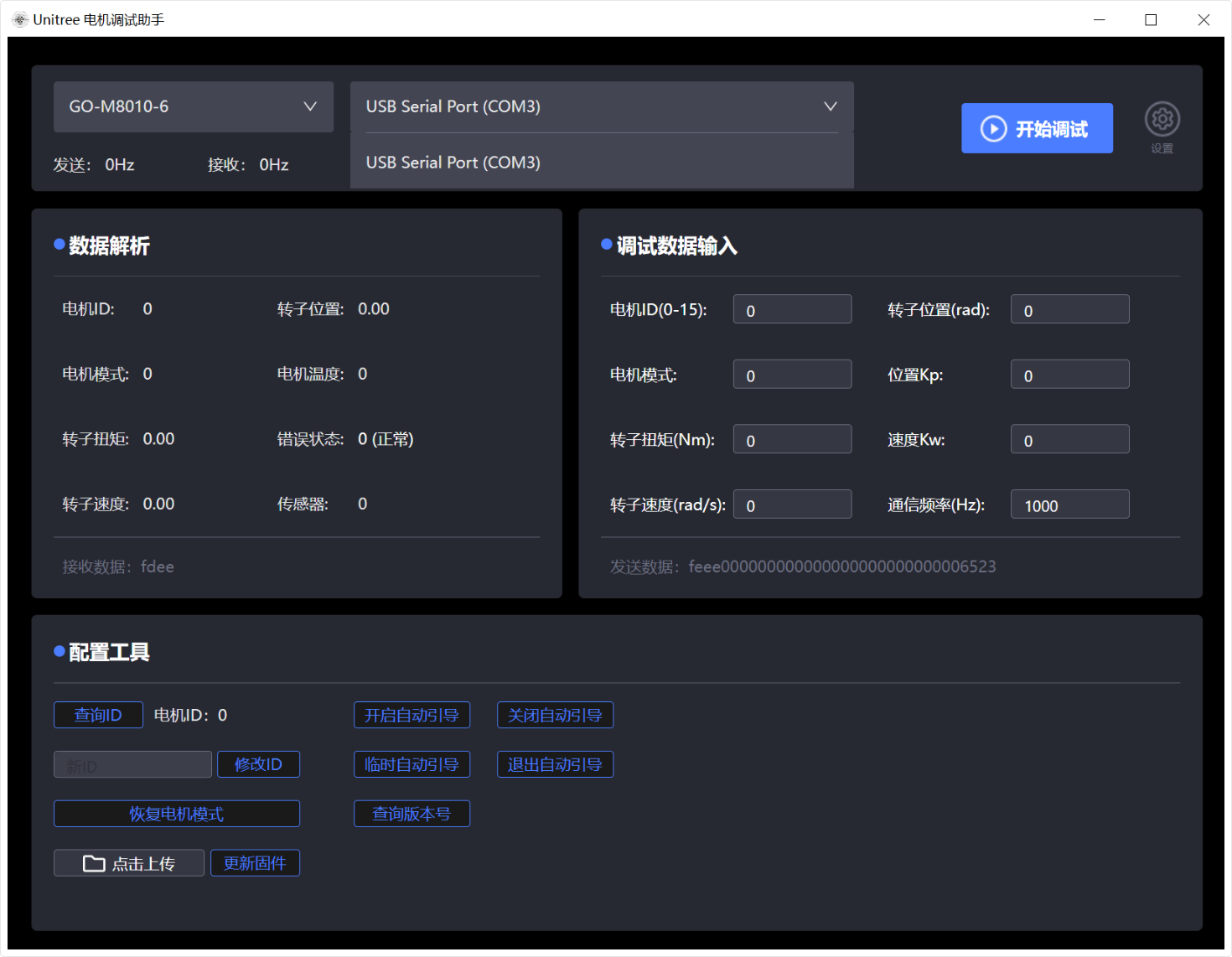This screenshot has width=1232, height=957.
Task: Click the folder upload button 点击上传
Action: click(x=129, y=863)
